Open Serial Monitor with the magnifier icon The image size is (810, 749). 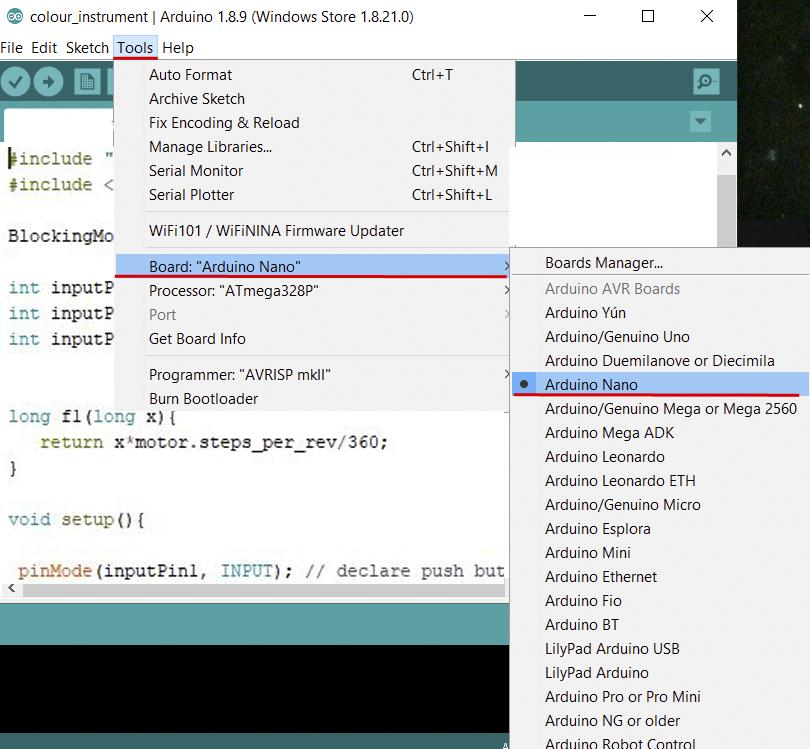pos(705,81)
